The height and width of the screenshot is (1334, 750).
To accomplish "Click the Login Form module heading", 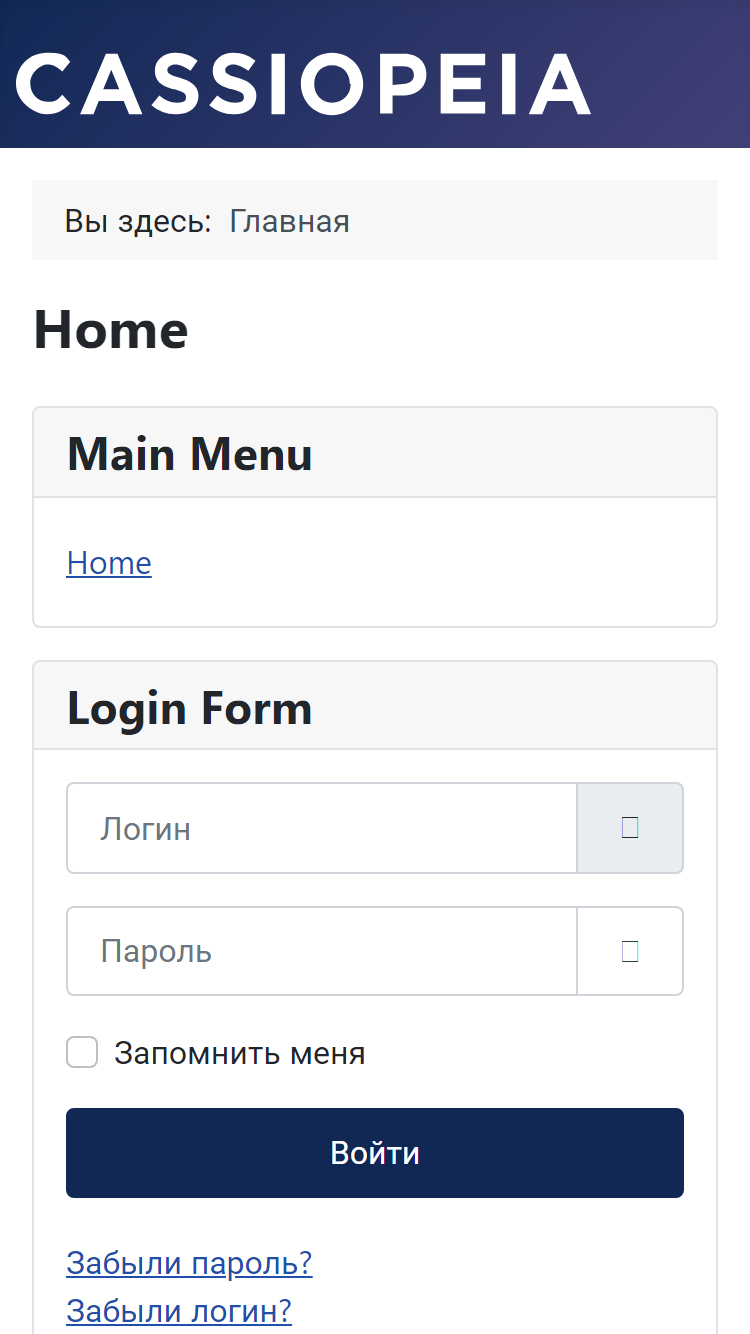I will pos(190,708).
